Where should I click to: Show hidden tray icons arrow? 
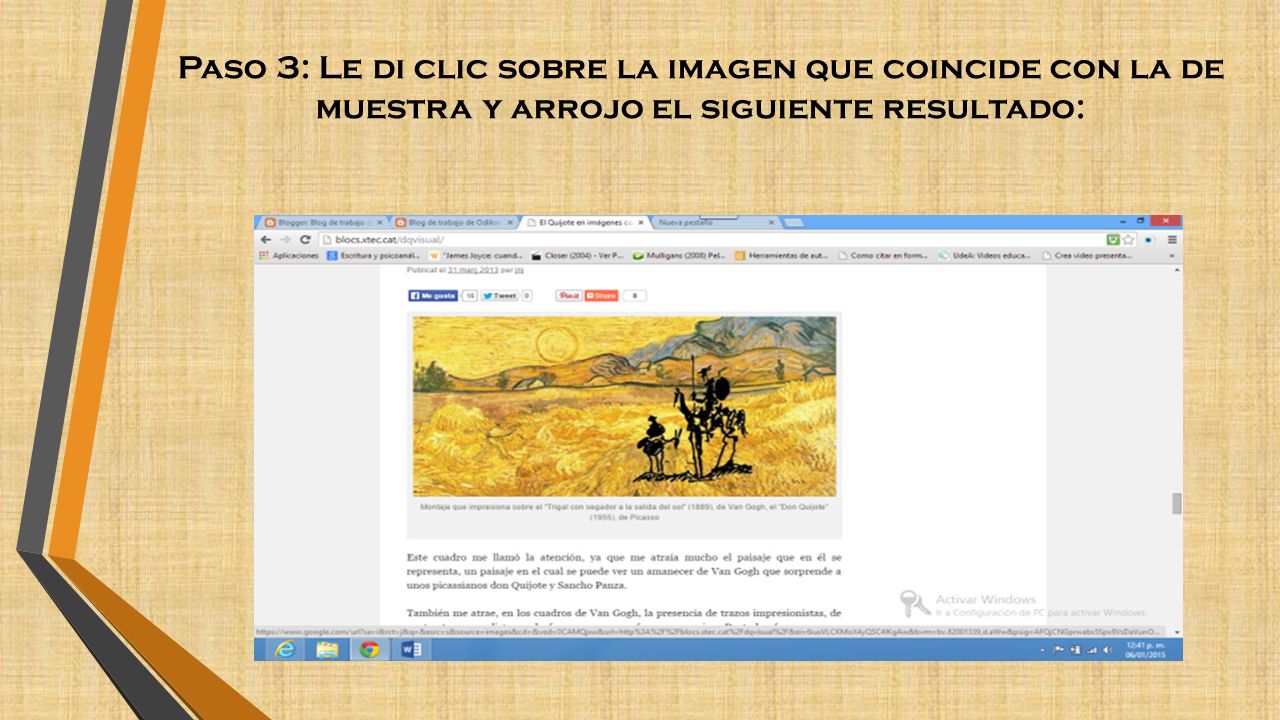pos(1044,650)
